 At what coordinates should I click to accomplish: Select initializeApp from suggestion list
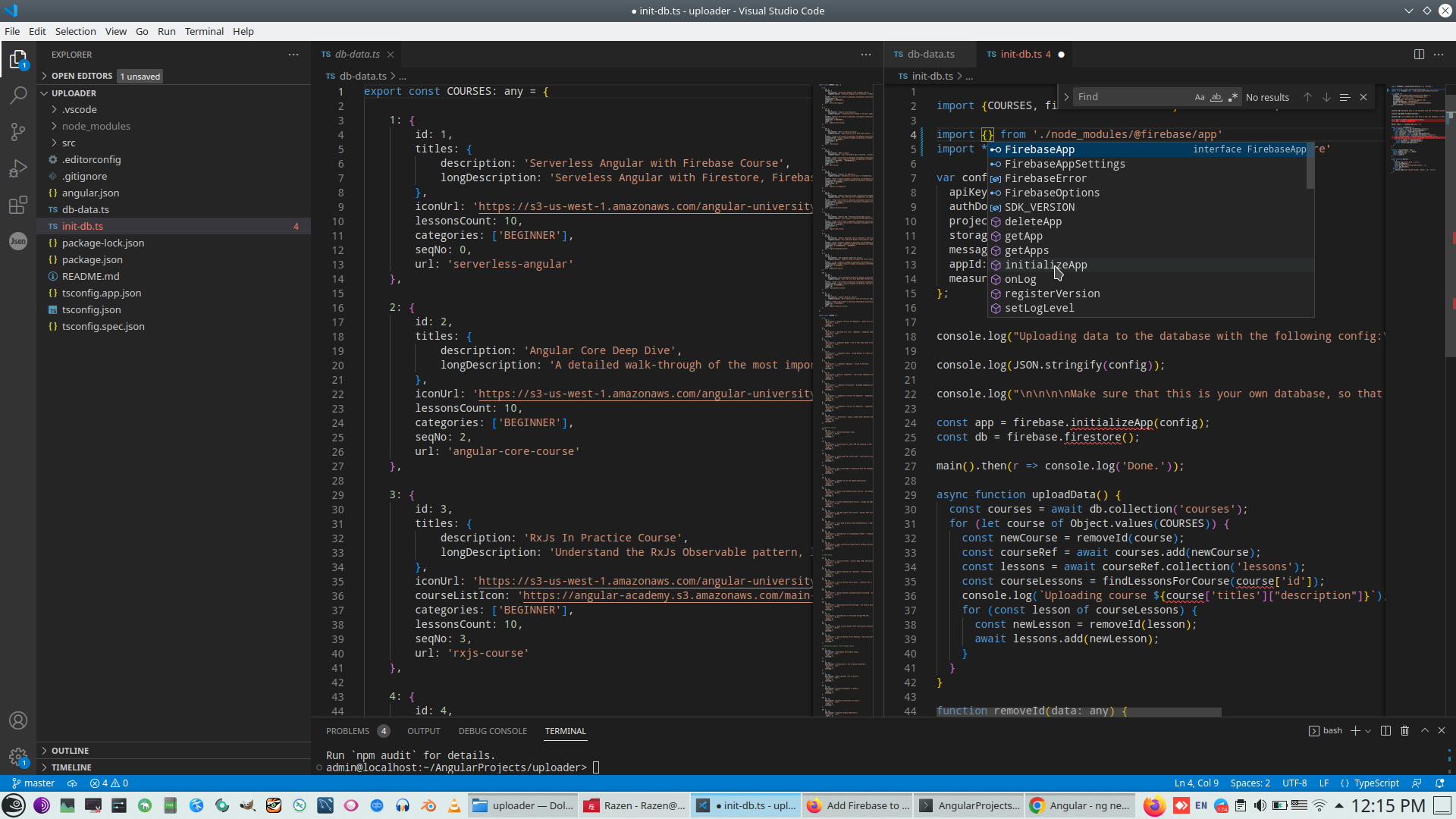point(1045,265)
